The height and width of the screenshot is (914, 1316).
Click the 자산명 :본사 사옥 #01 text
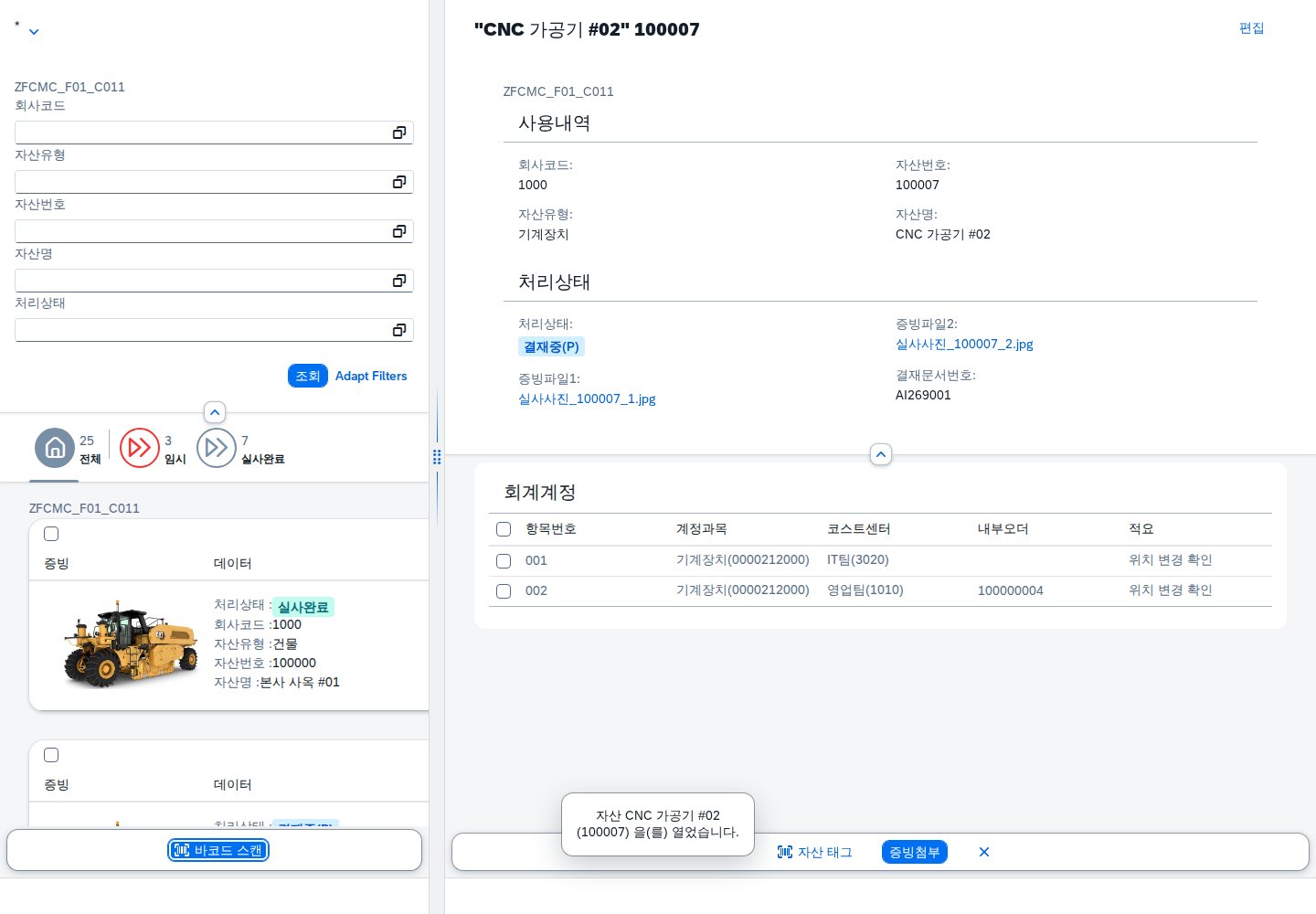277,682
